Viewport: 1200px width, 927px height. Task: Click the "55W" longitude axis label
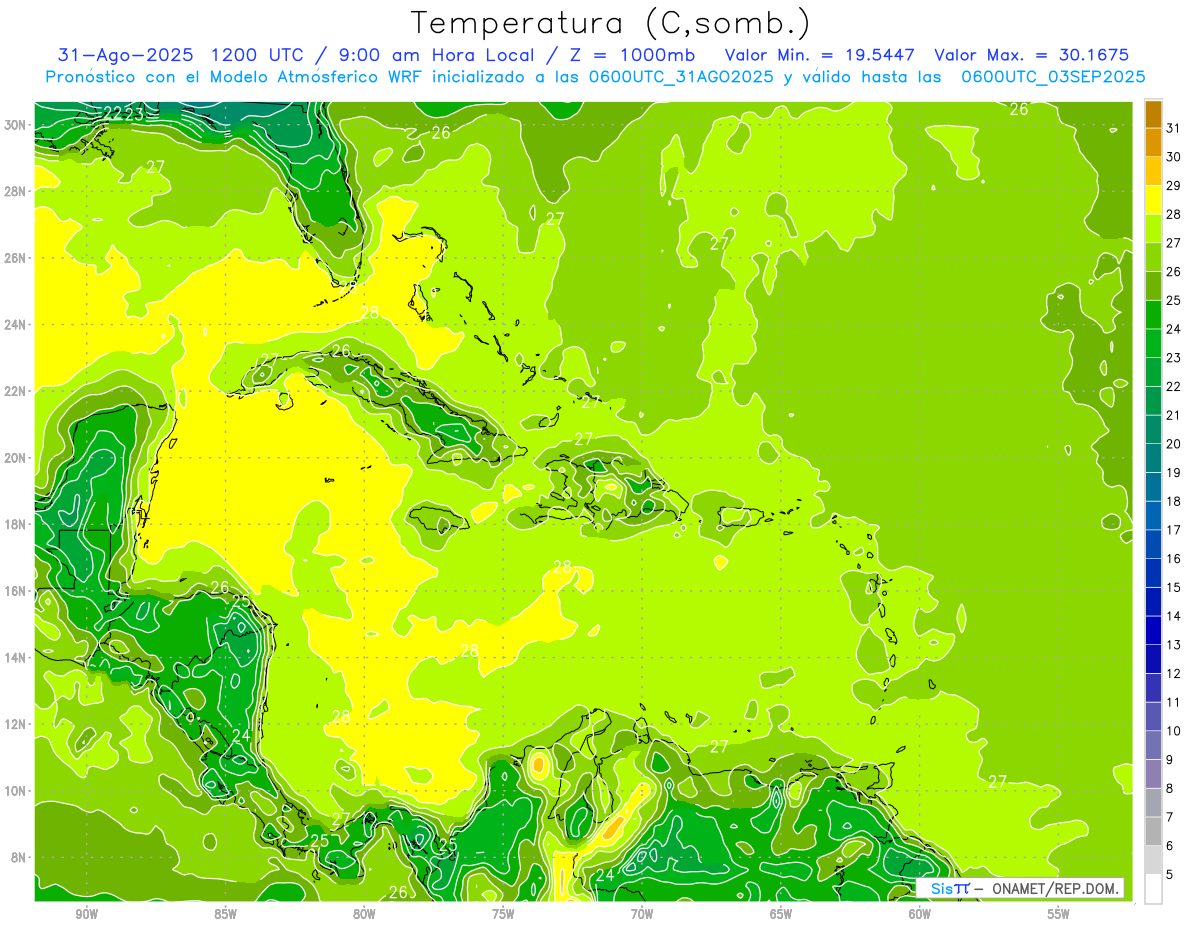[x=1059, y=914]
